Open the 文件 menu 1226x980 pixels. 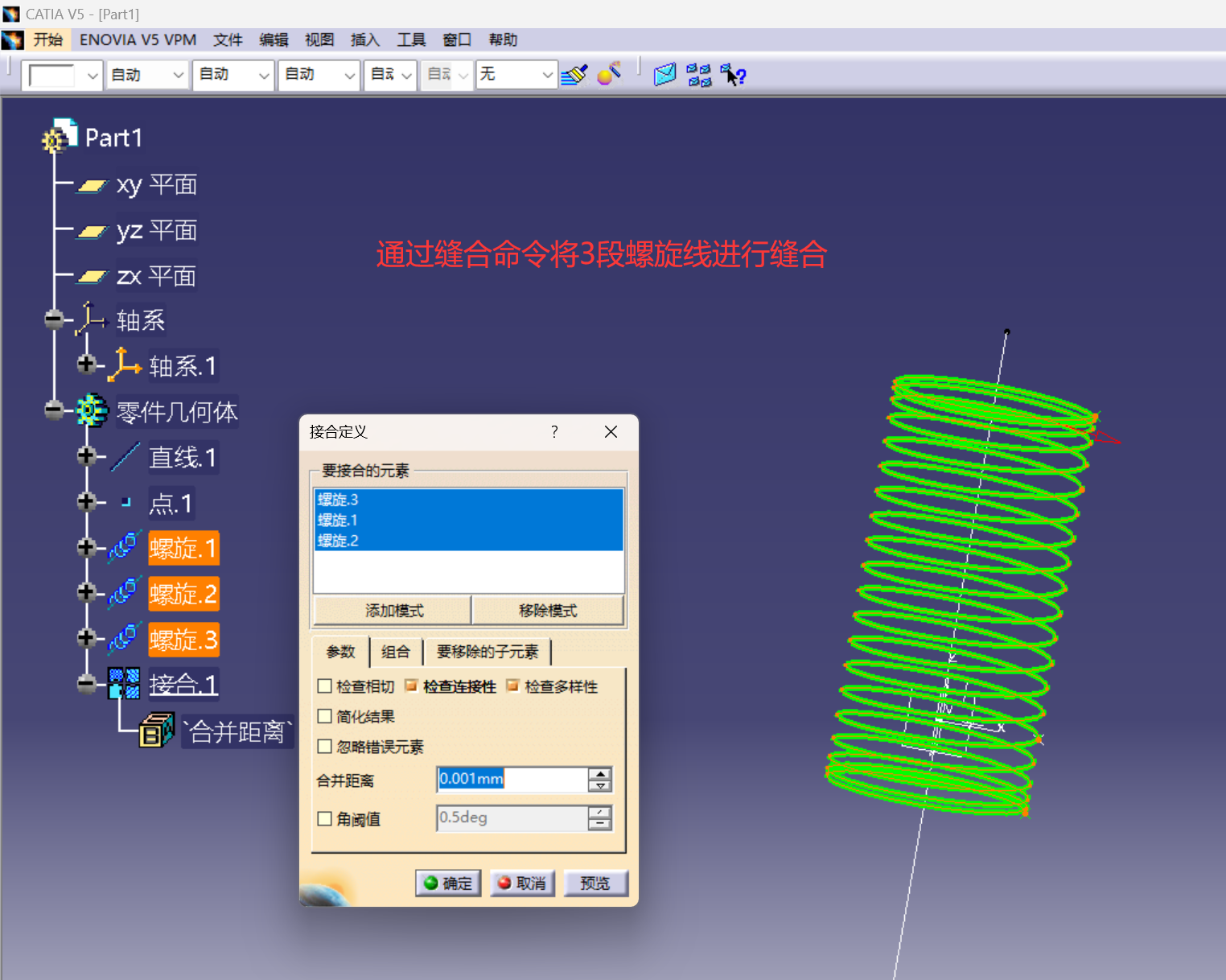pyautogui.click(x=228, y=39)
